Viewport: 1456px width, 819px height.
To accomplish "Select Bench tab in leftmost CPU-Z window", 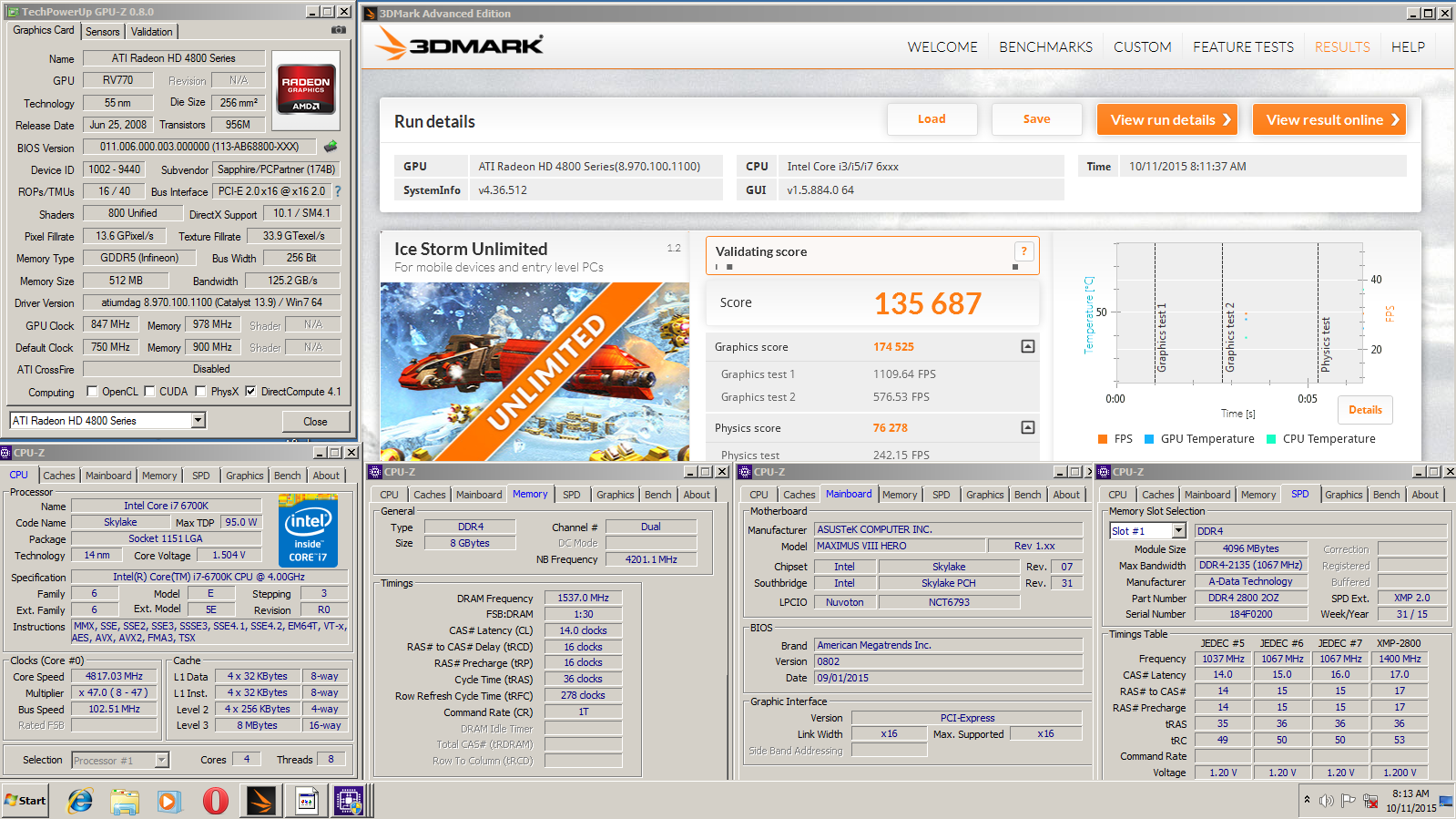I will coord(287,476).
